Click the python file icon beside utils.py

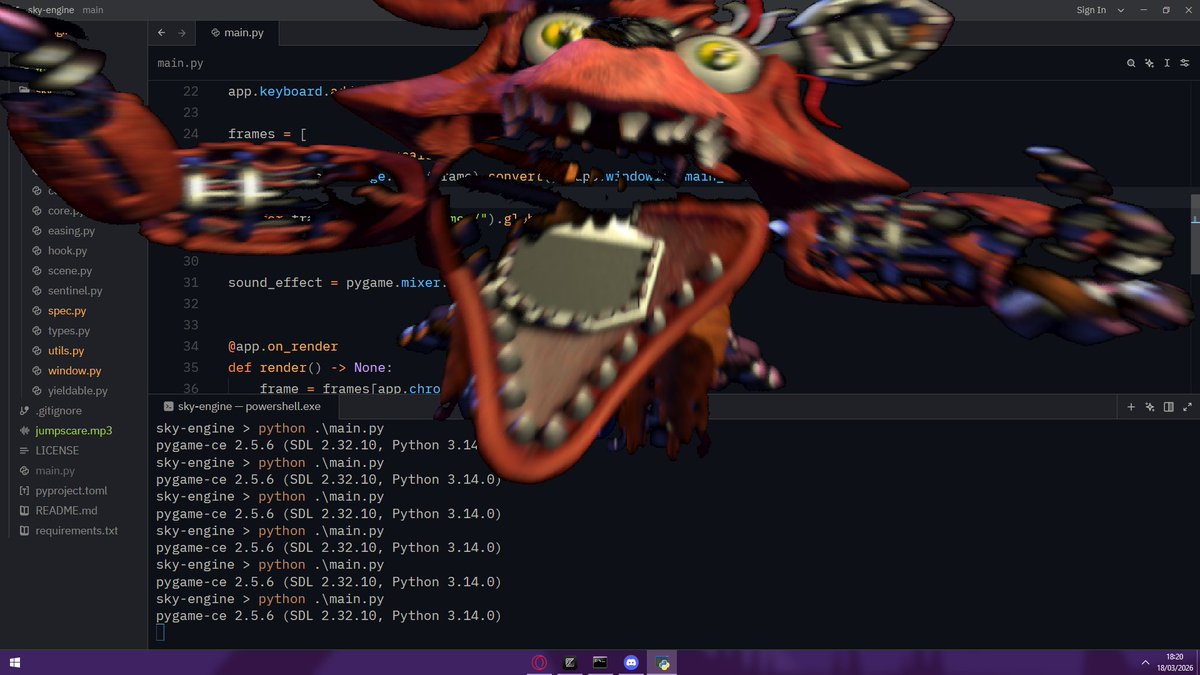coord(37,351)
